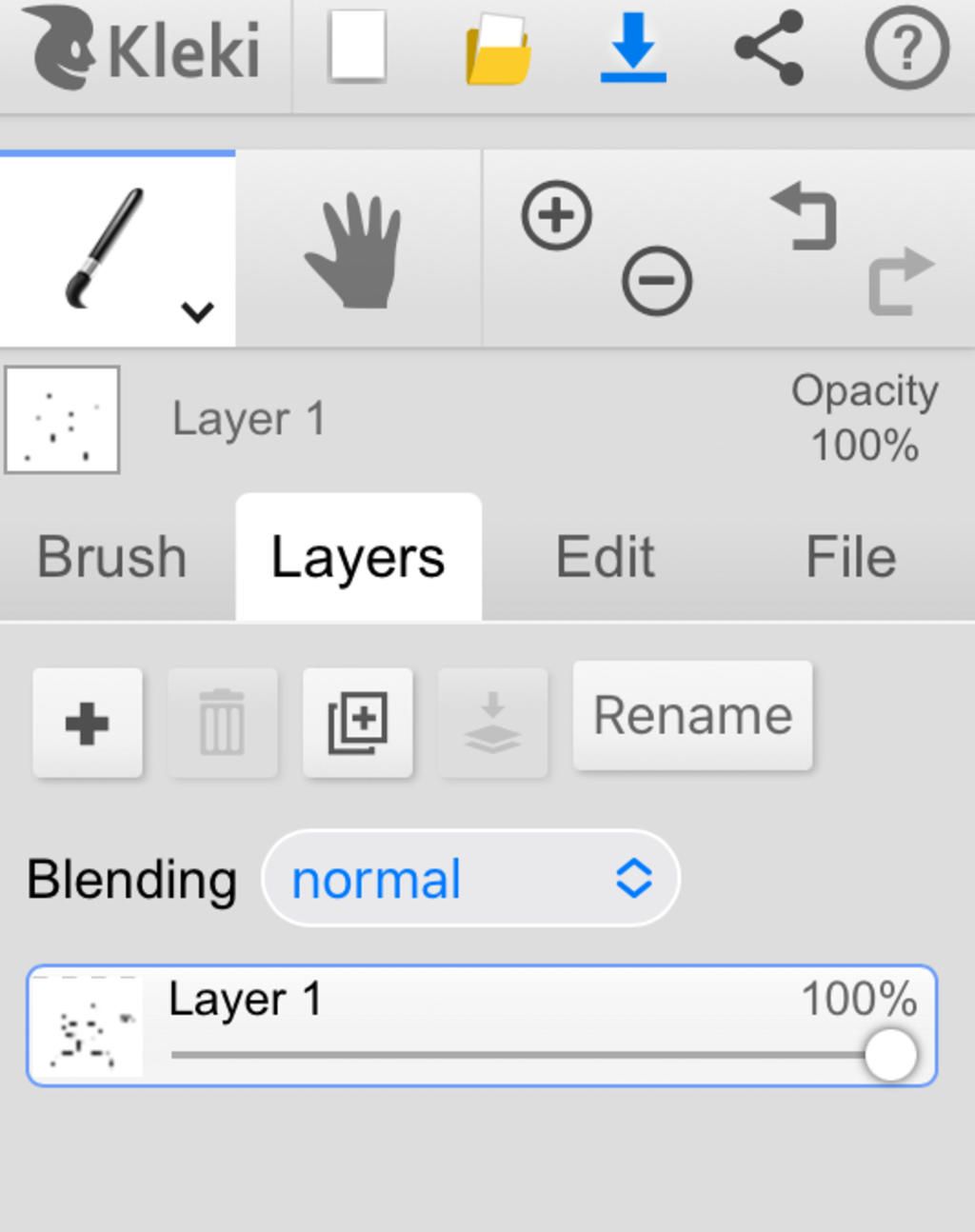
Task: Click the Layer 1 opacity slider handle
Action: [x=891, y=1055]
